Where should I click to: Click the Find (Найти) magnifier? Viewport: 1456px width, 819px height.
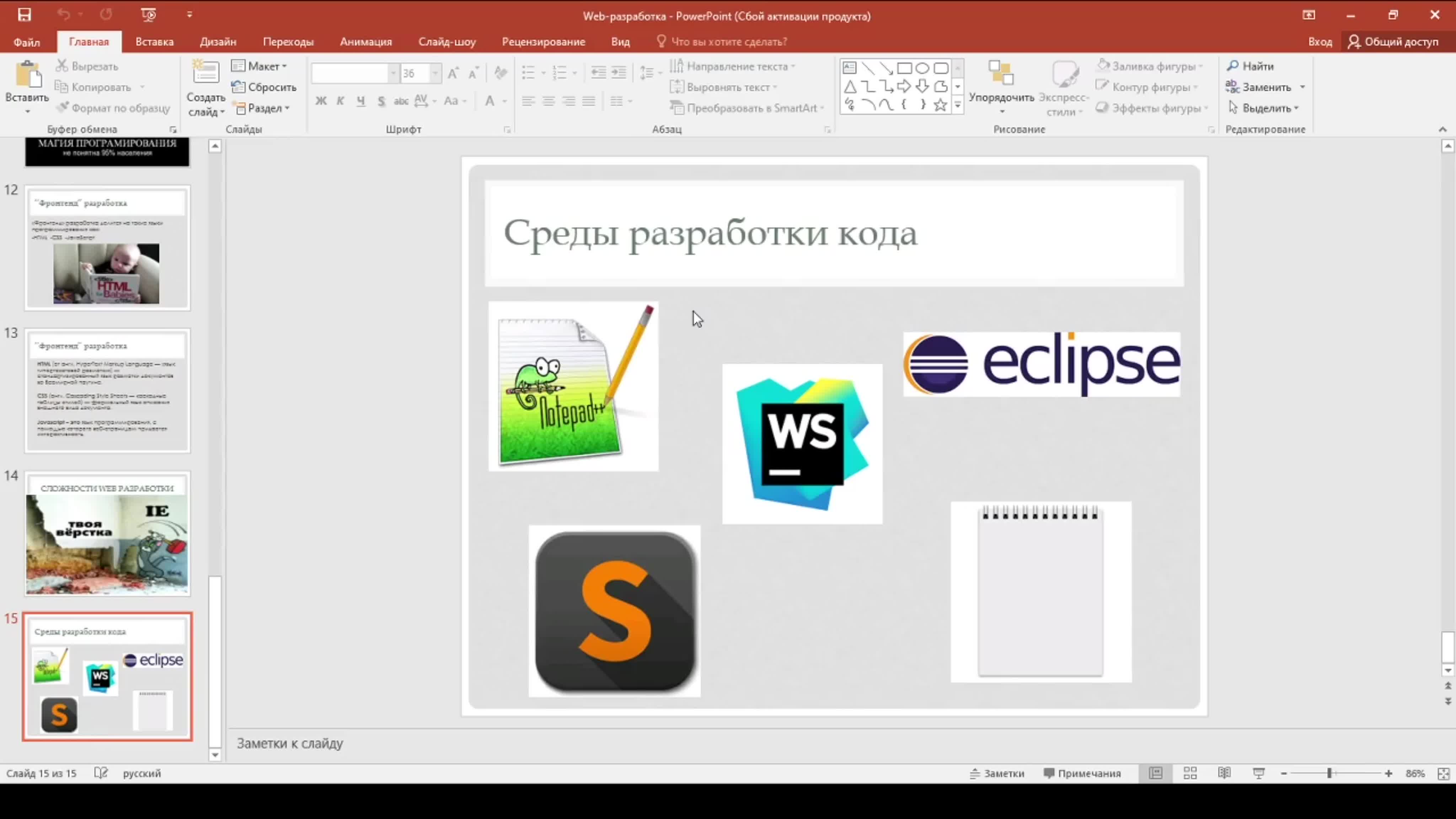pos(1233,66)
